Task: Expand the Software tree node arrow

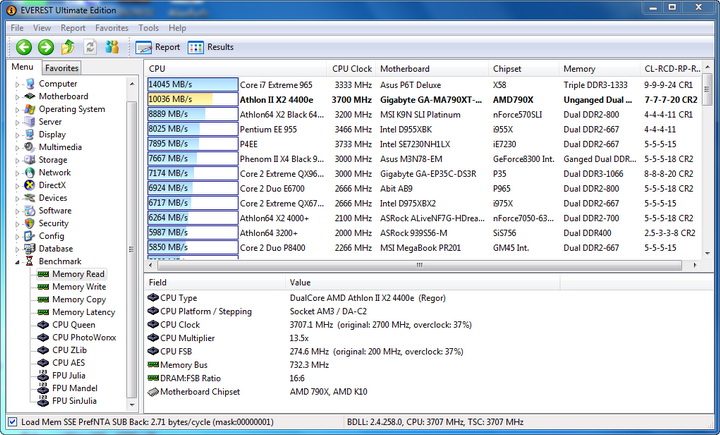Action: pos(17,211)
